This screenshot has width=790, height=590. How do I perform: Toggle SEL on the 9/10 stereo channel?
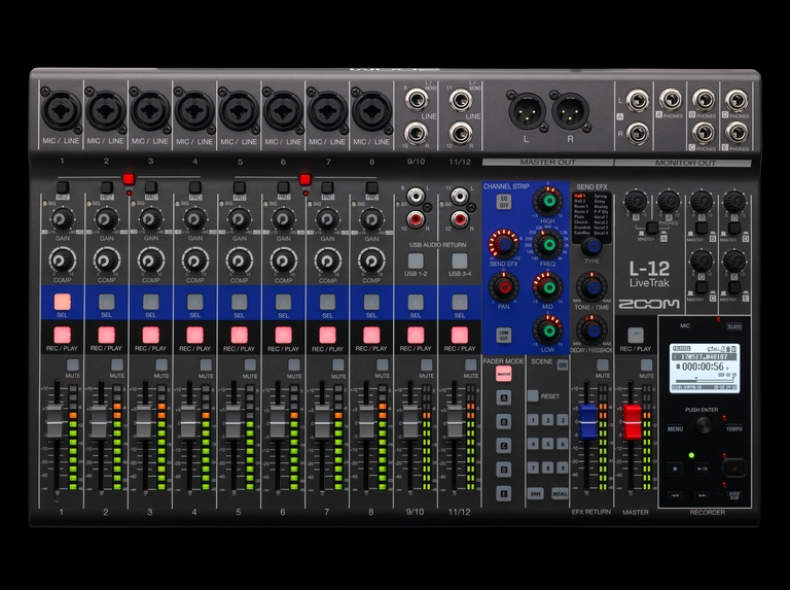click(x=415, y=302)
